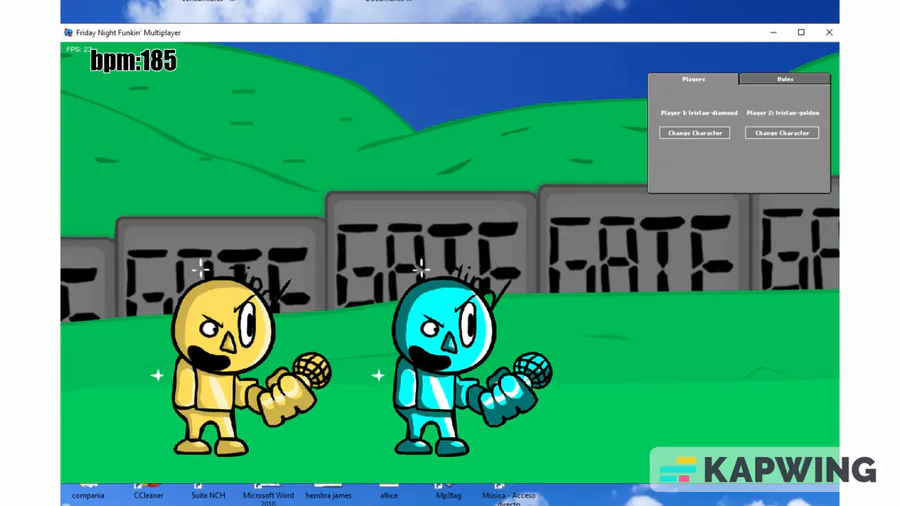Click the Player 2: tristan-golden label

coord(783,113)
